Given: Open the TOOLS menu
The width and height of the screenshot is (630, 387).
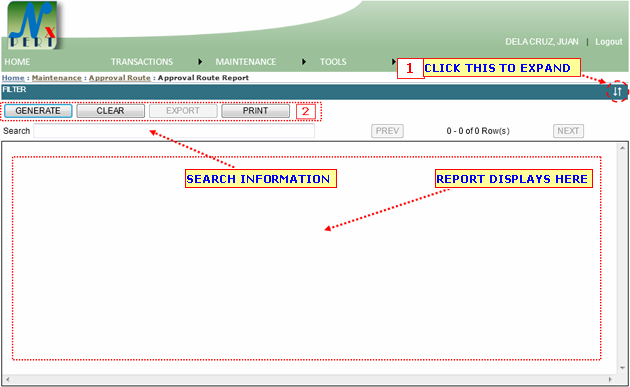Looking at the screenshot, I should (333, 62).
